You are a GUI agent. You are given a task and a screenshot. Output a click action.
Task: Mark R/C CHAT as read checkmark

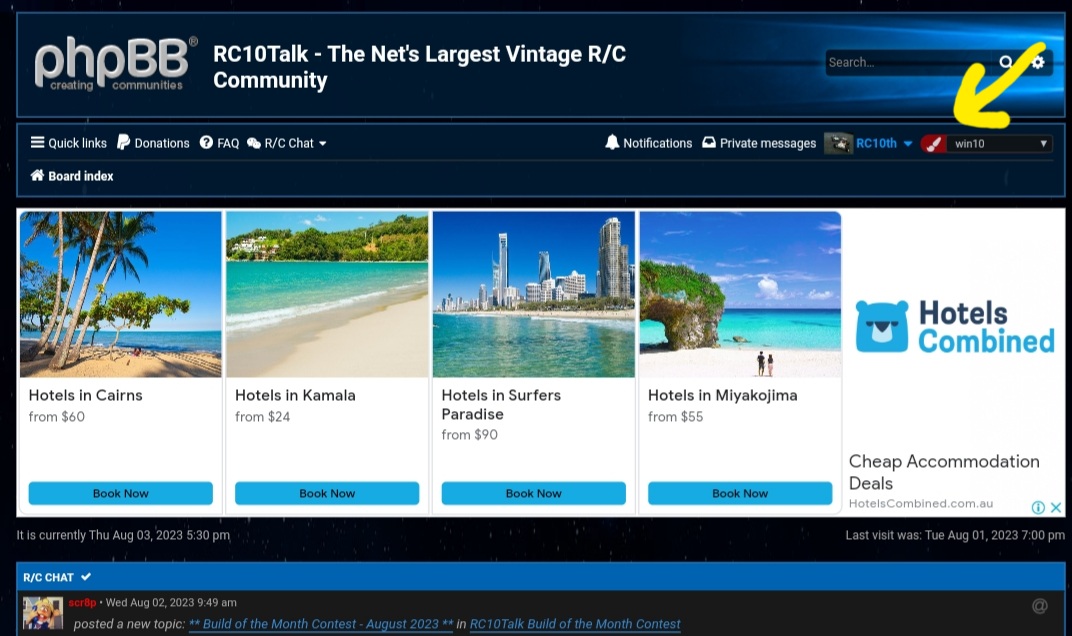86,577
